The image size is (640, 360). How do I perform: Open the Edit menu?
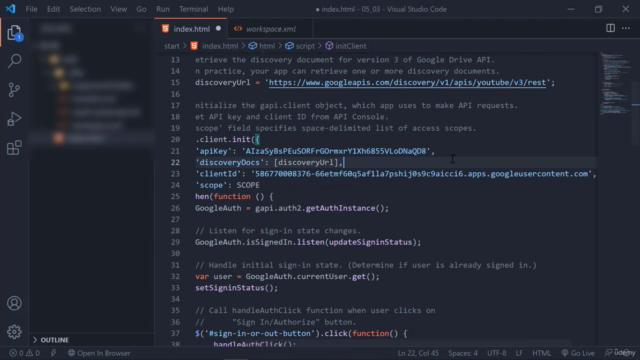(53, 9)
